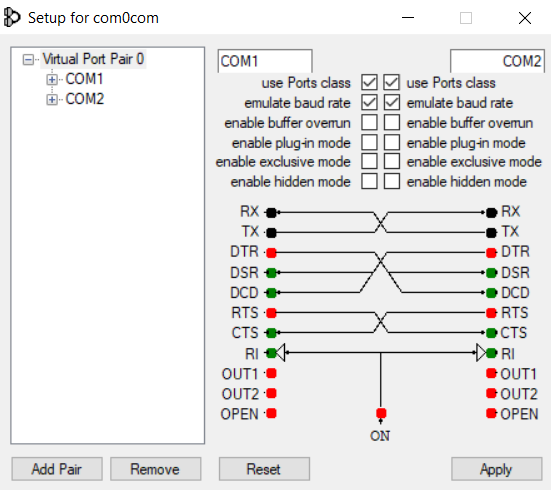
Task: Remove the selected port pair
Action: [155, 469]
